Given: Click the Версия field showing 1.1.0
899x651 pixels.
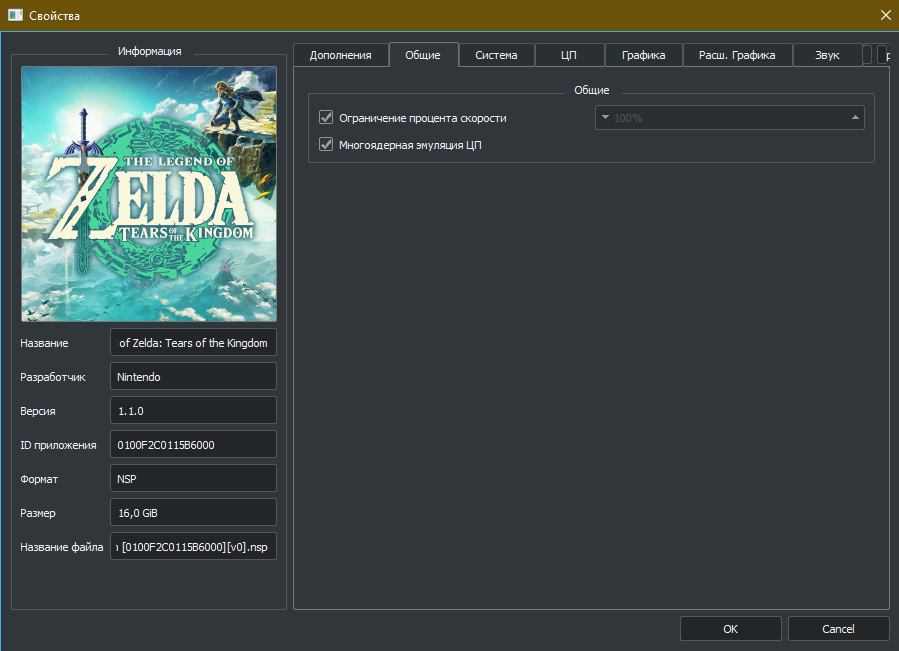Looking at the screenshot, I should (193, 411).
